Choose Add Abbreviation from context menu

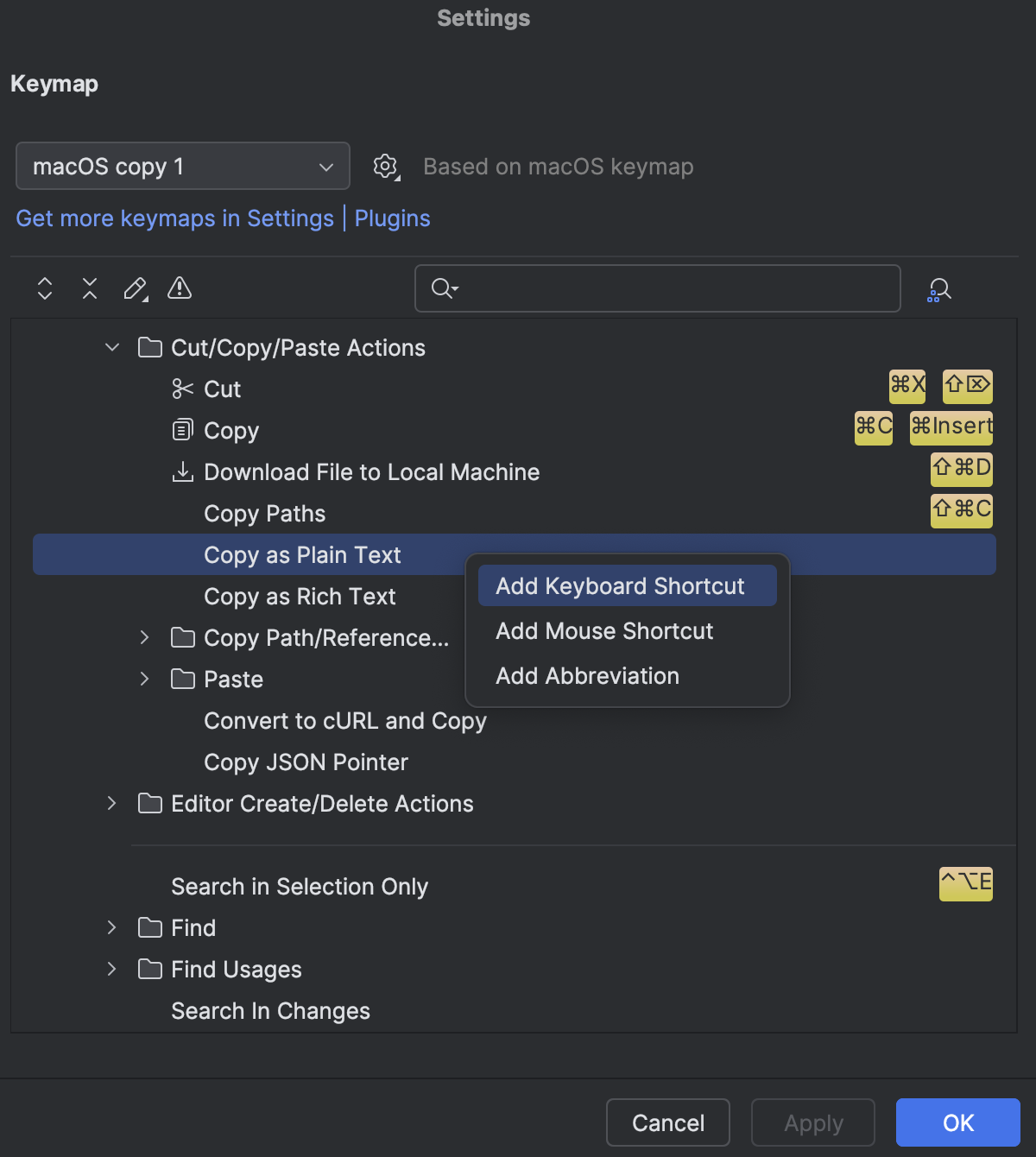coord(587,675)
